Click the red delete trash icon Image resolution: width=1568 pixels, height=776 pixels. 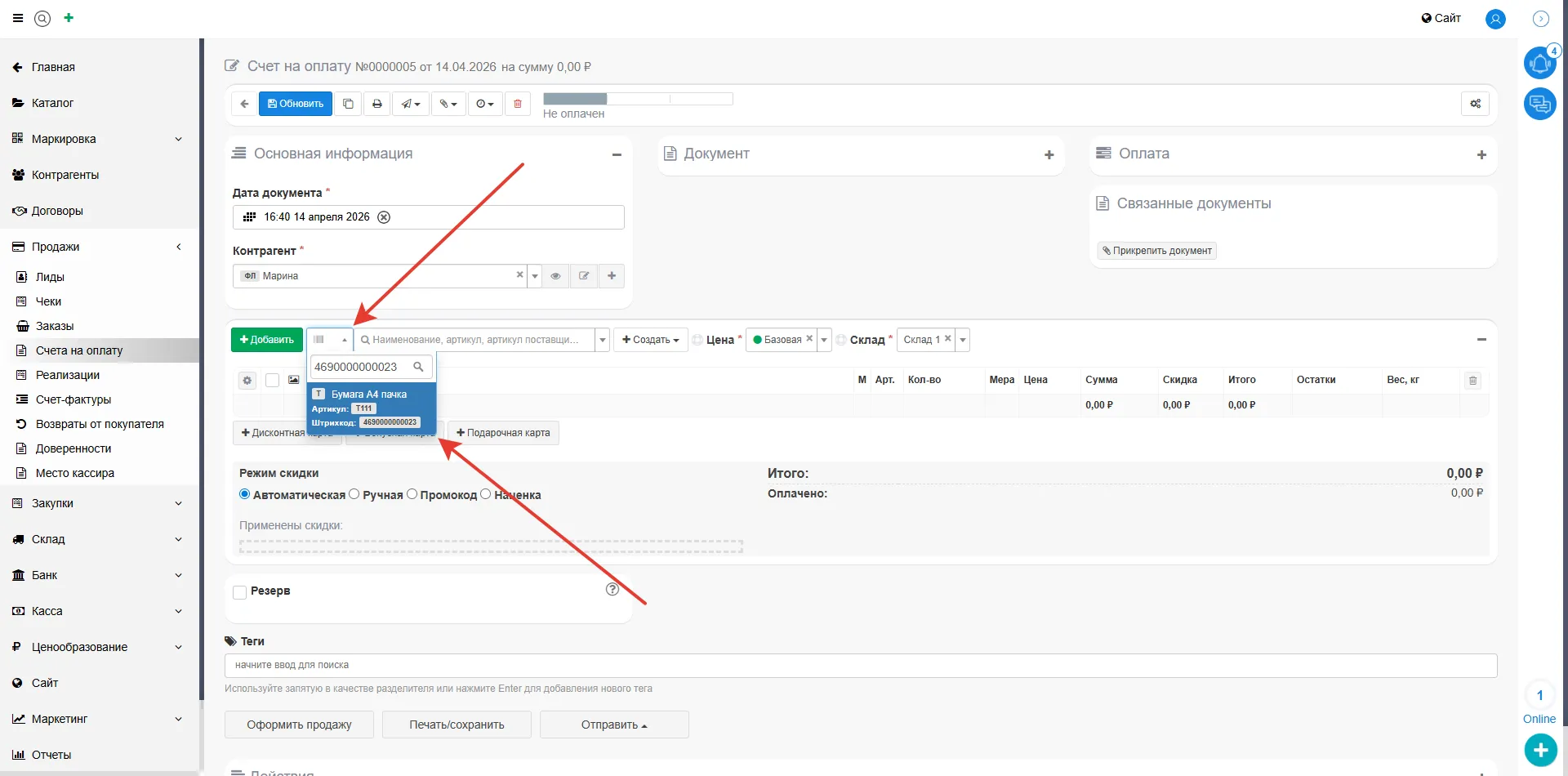pos(518,104)
